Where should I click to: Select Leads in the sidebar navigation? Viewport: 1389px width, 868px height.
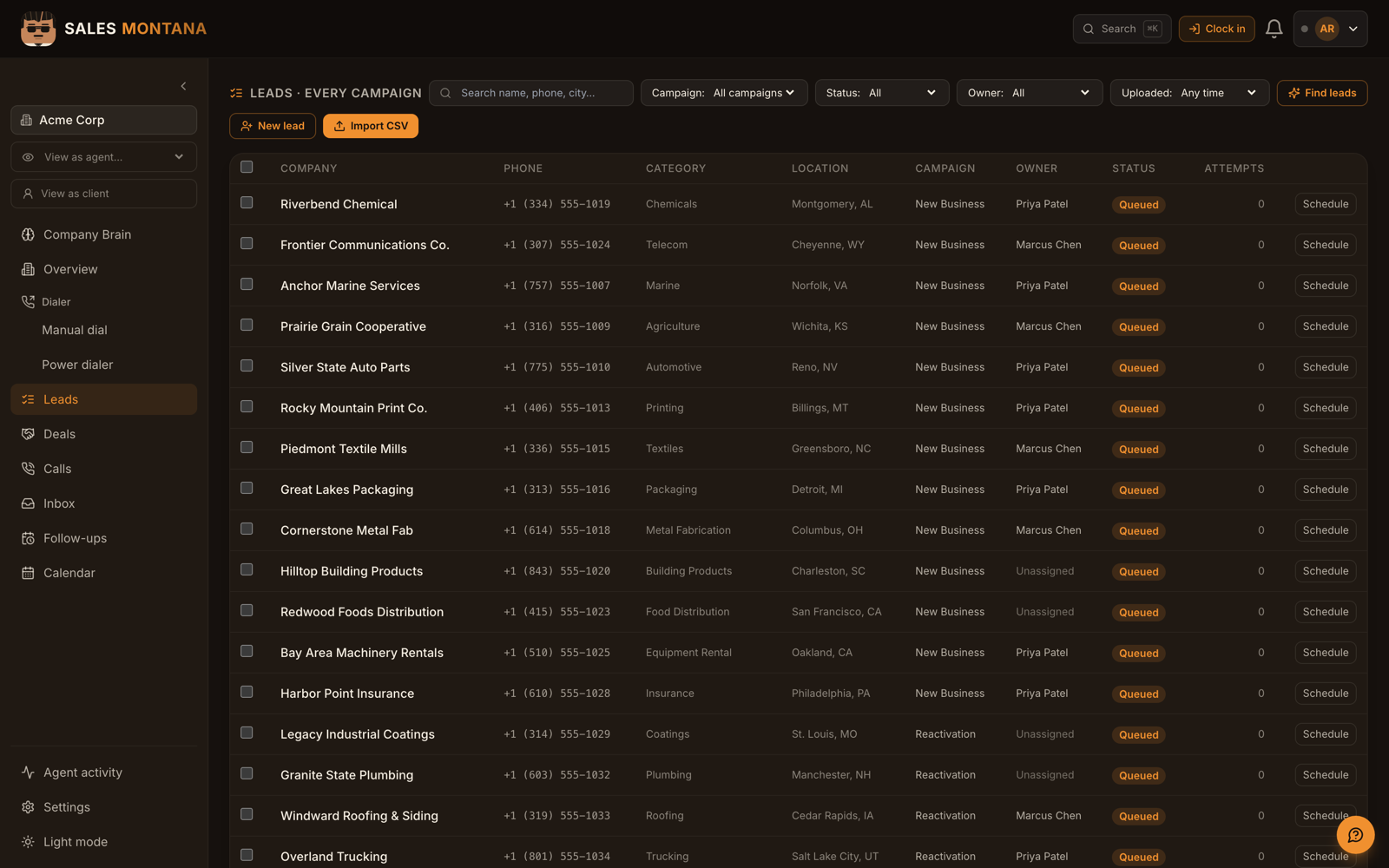[x=104, y=399]
